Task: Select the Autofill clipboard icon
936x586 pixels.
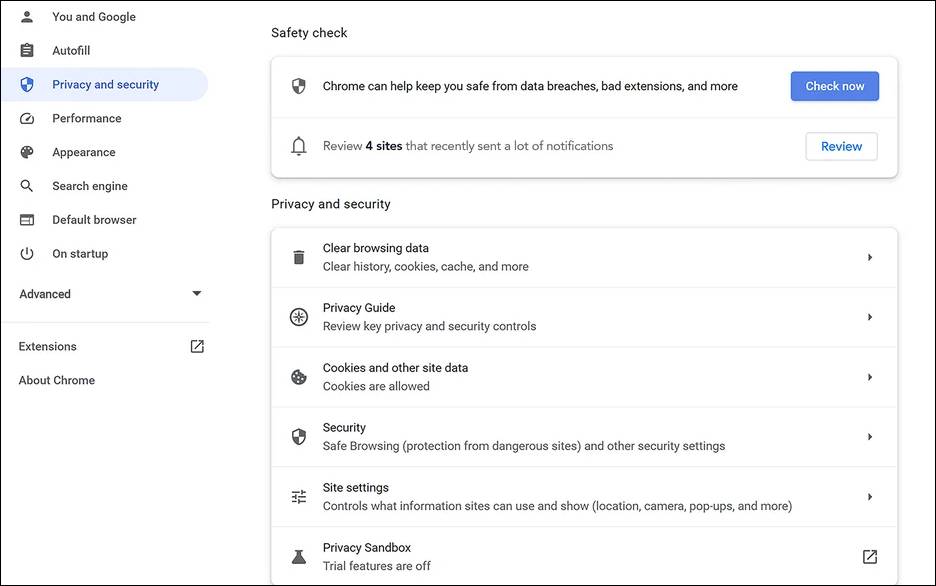Action: 27,51
